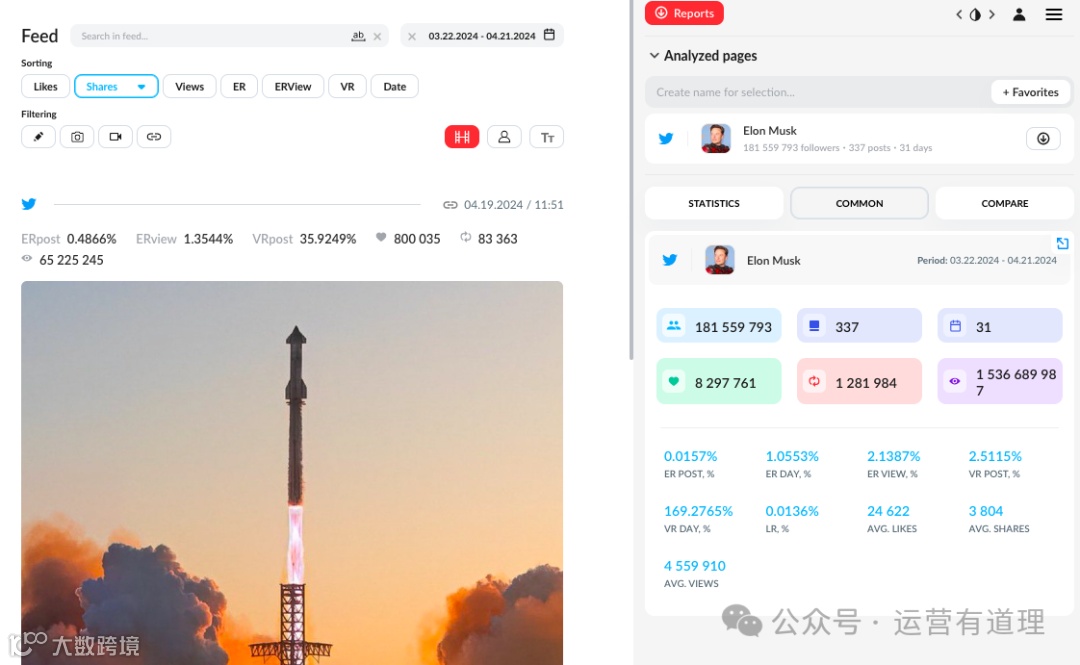Click the right arrow navigation chevron

[x=992, y=14]
